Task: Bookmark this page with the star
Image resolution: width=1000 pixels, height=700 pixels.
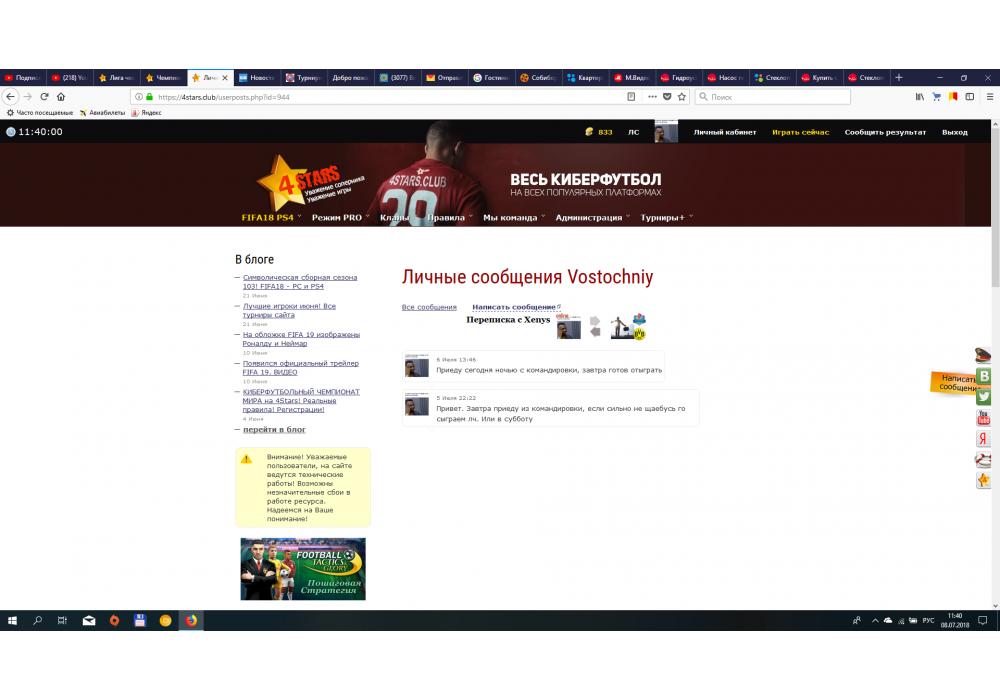Action: pyautogui.click(x=682, y=97)
